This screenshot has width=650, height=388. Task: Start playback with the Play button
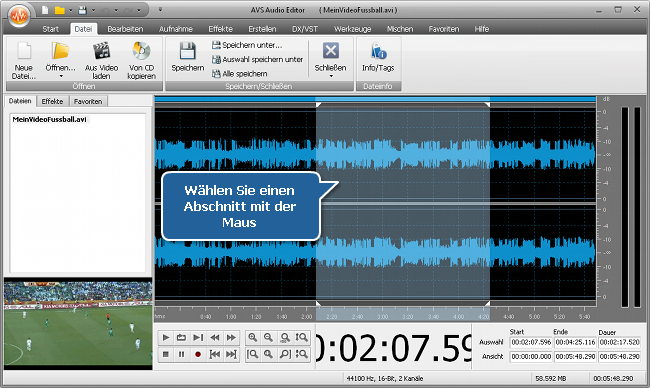pyautogui.click(x=165, y=337)
